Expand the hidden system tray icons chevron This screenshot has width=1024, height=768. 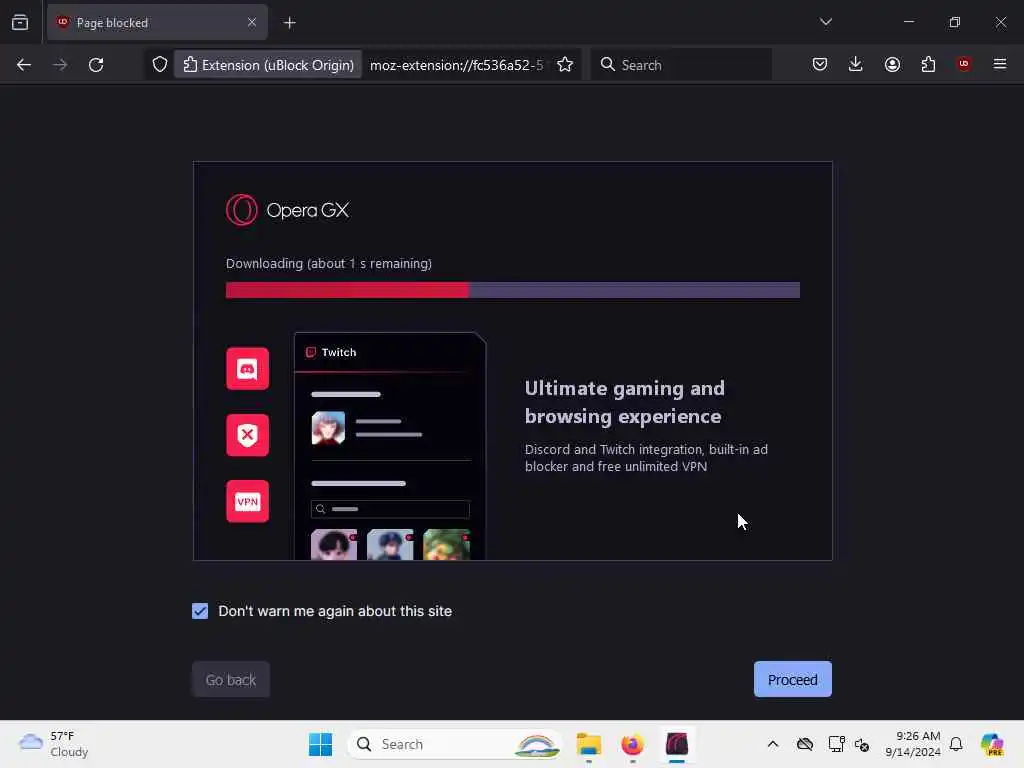tap(773, 744)
